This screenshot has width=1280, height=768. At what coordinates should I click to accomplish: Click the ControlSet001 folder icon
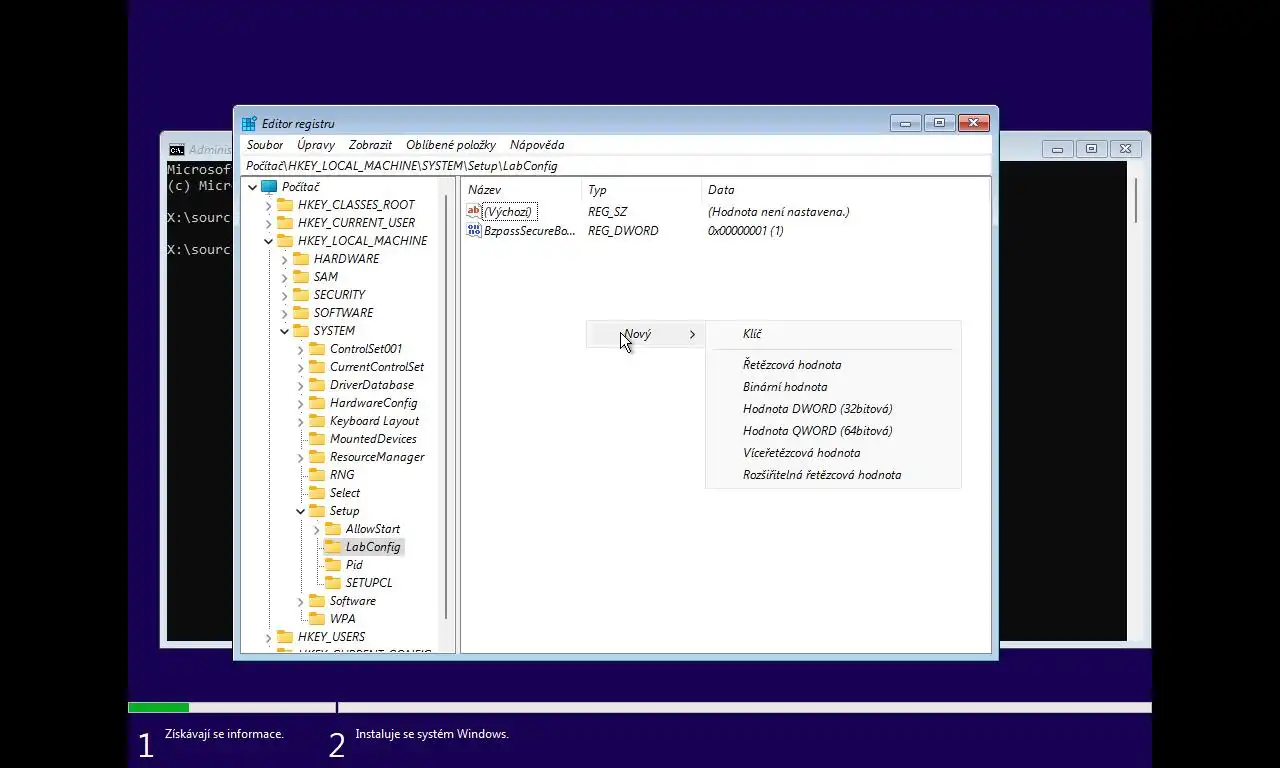[x=317, y=349]
